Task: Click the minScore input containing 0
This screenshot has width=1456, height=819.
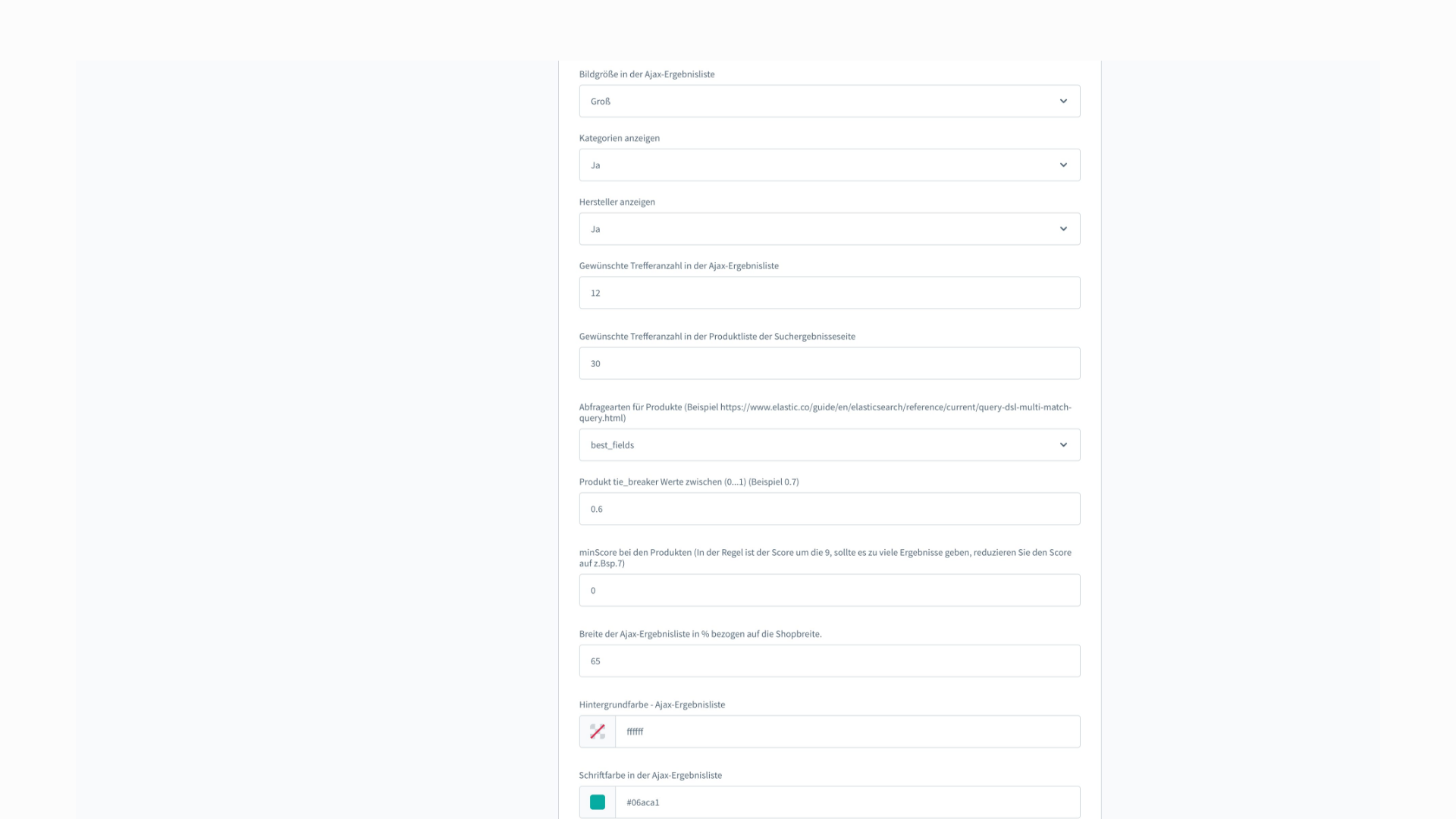Action: coord(829,590)
